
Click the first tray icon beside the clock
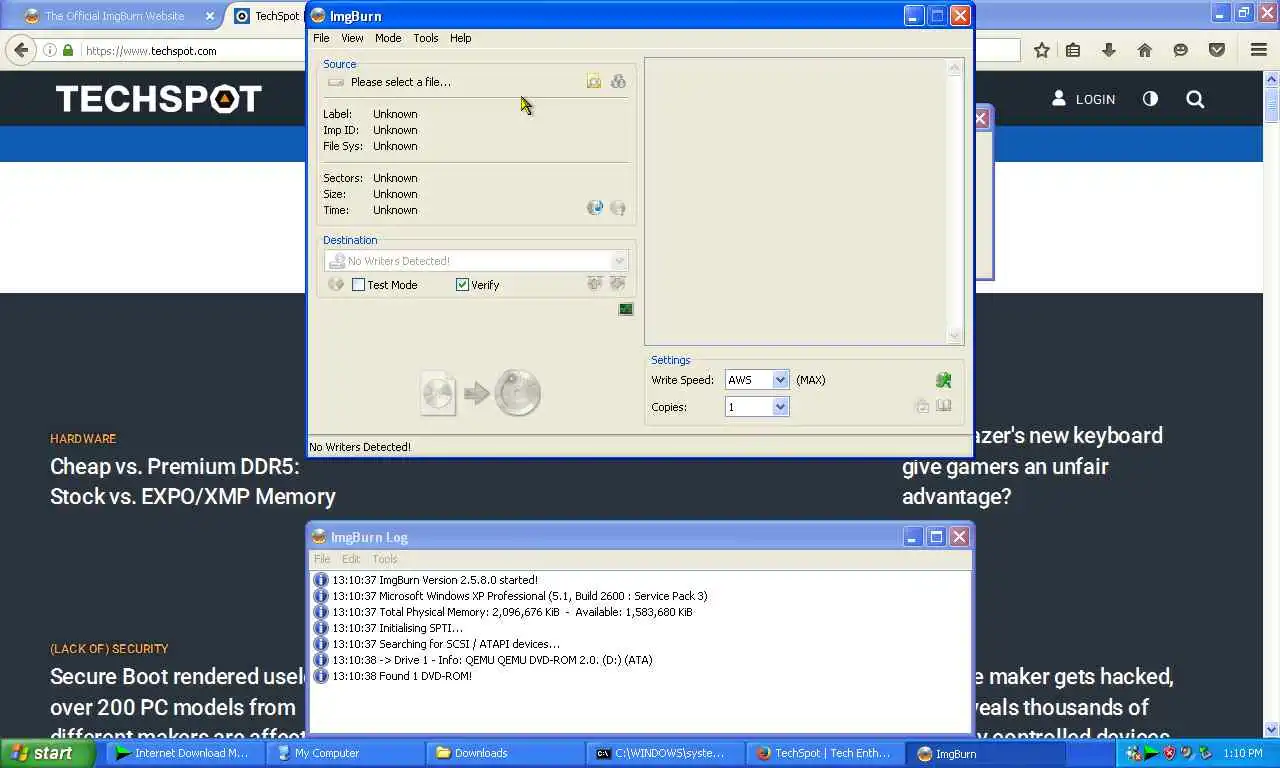[x=1132, y=753]
